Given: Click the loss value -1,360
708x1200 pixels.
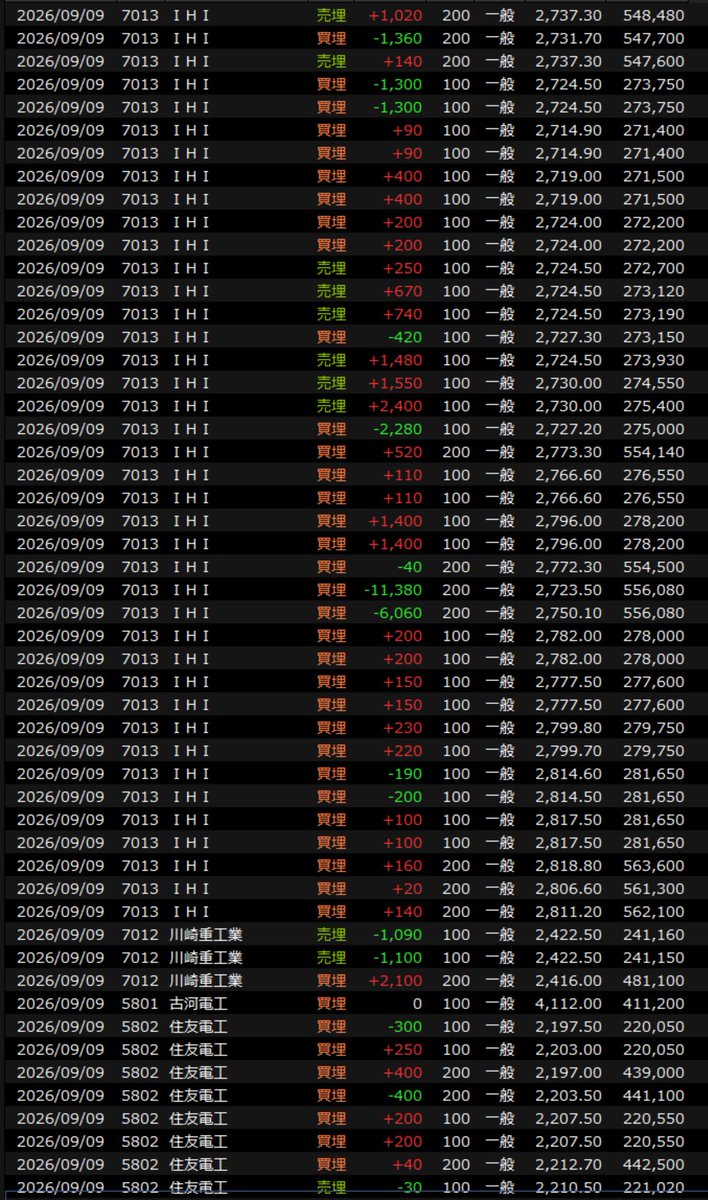Looking at the screenshot, I should click(396, 38).
